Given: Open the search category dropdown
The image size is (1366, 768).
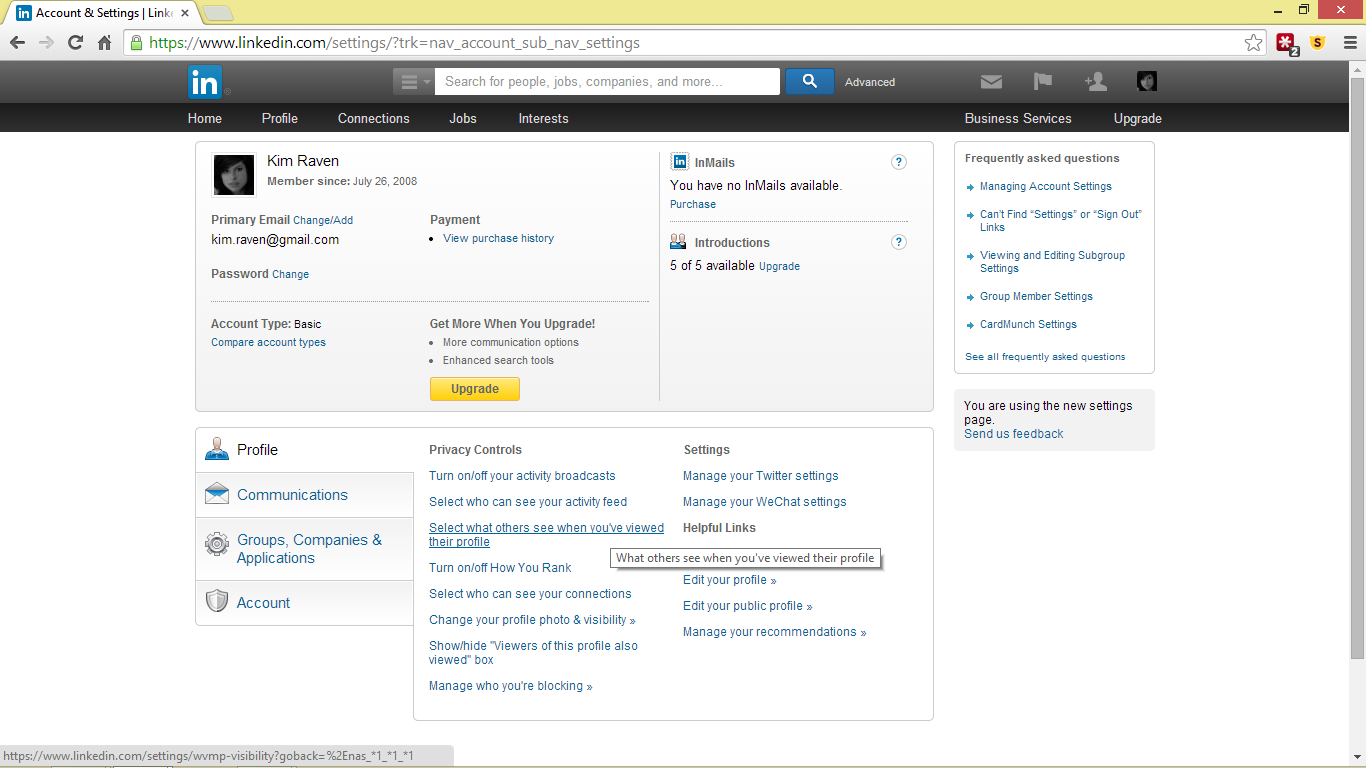Looking at the screenshot, I should [x=413, y=82].
